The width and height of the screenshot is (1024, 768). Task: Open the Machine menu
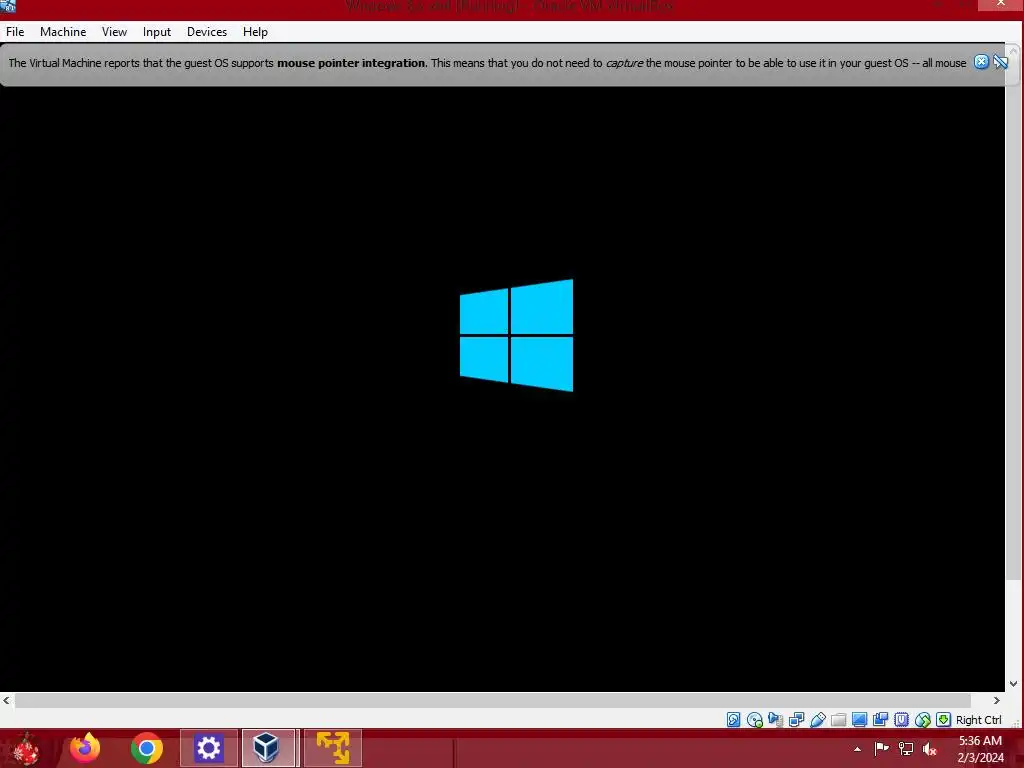point(63,31)
